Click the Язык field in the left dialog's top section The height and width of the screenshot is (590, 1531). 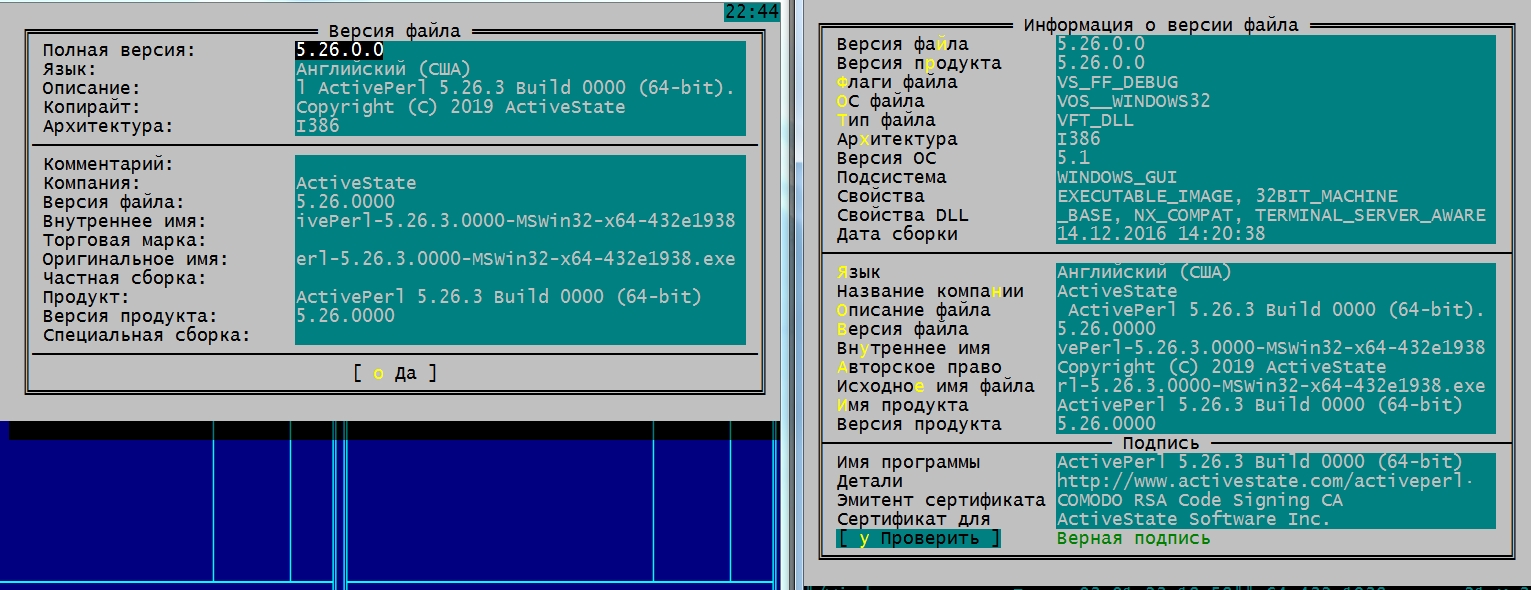(x=520, y=69)
